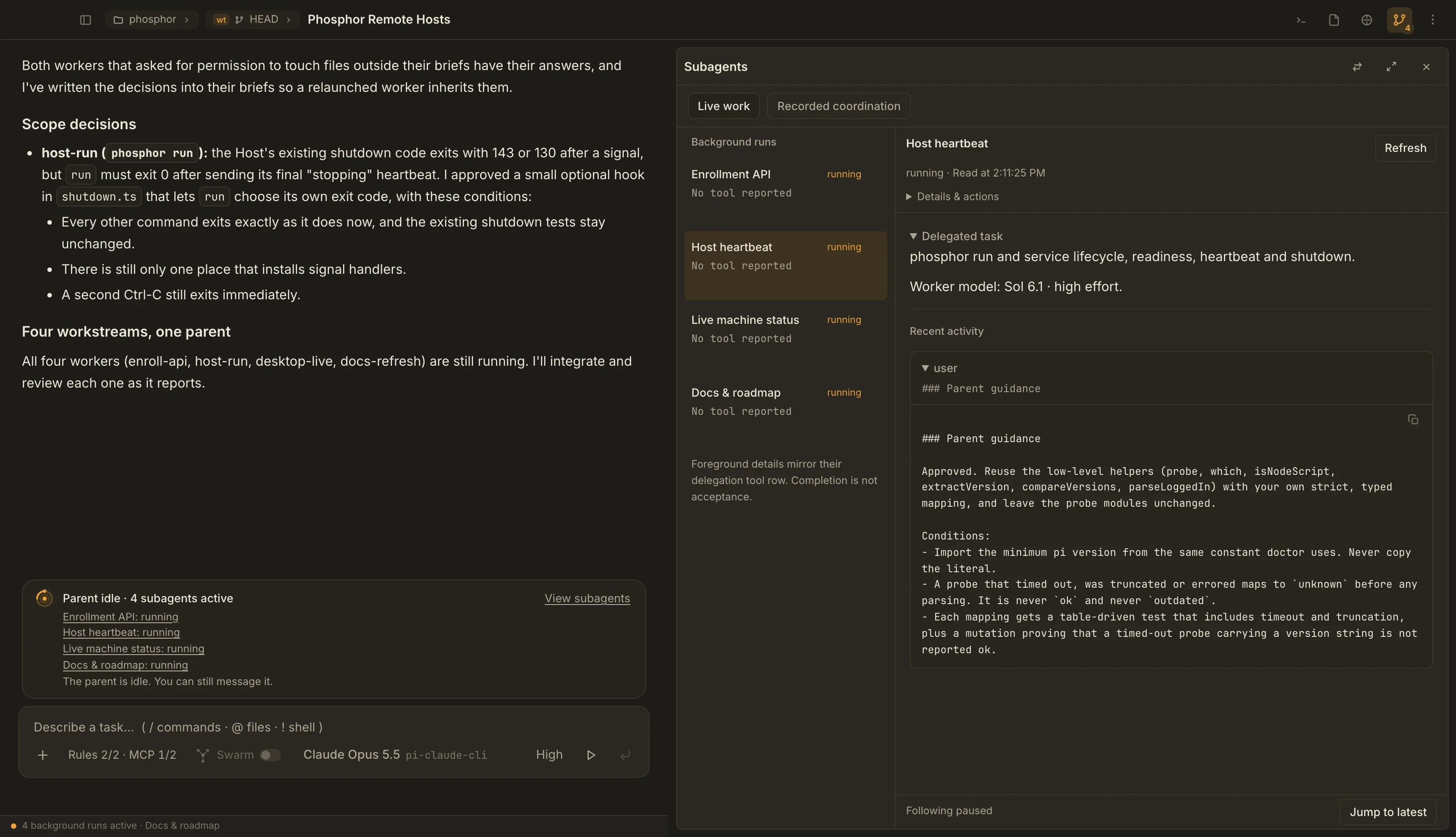Copy the Parent guidance message
1456x837 pixels.
pyautogui.click(x=1413, y=420)
